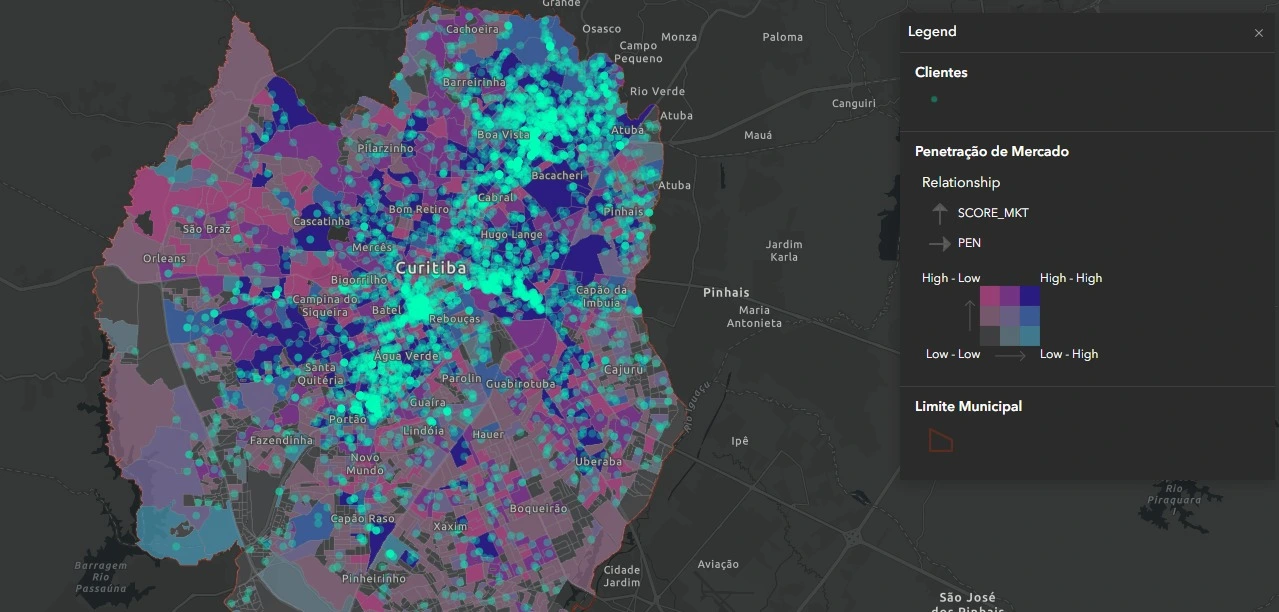1279x612 pixels.
Task: Click the Low - Low legend label
Action: click(x=953, y=354)
